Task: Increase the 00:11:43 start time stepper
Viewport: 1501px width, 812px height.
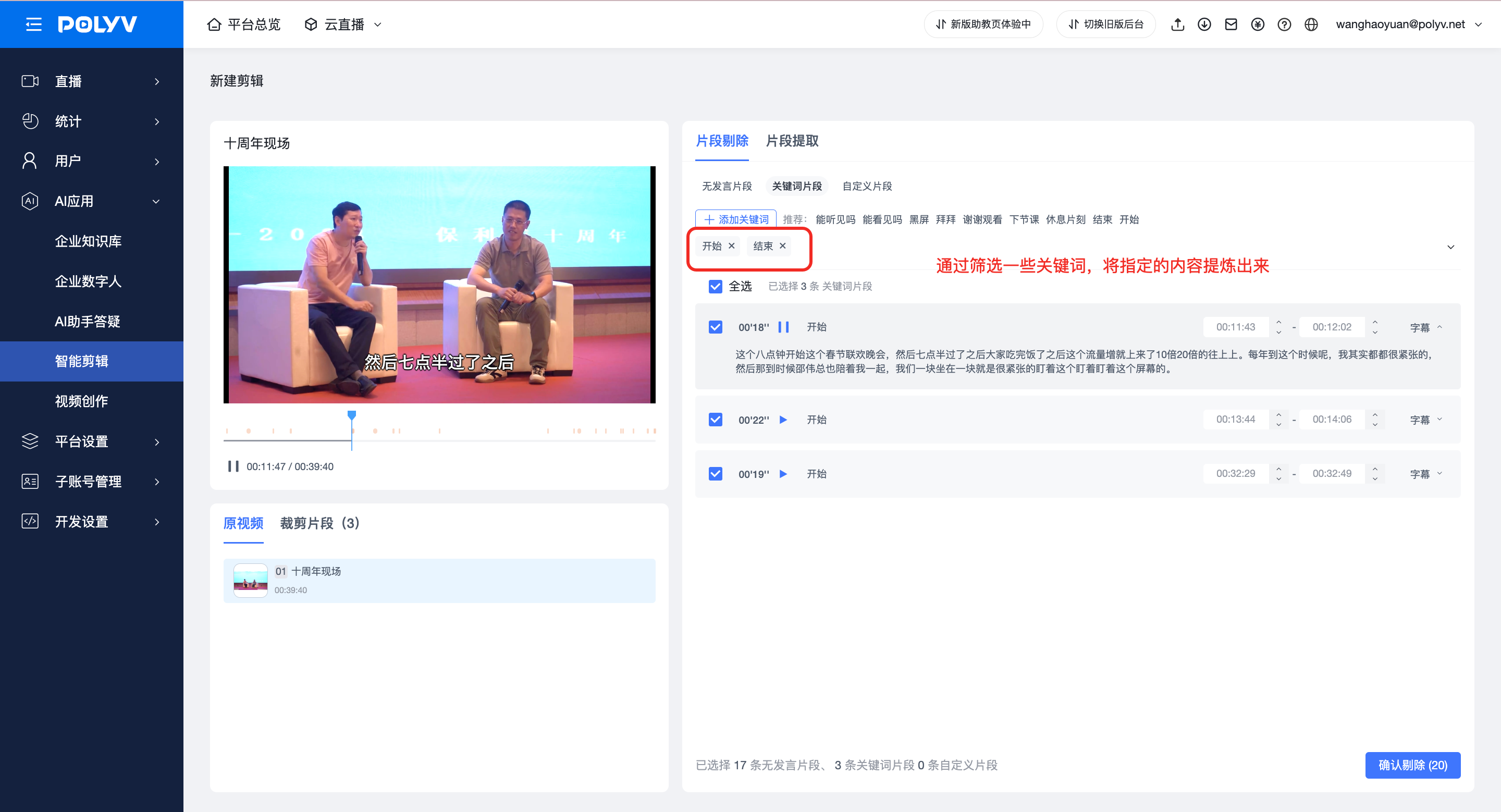Action: pyautogui.click(x=1278, y=322)
